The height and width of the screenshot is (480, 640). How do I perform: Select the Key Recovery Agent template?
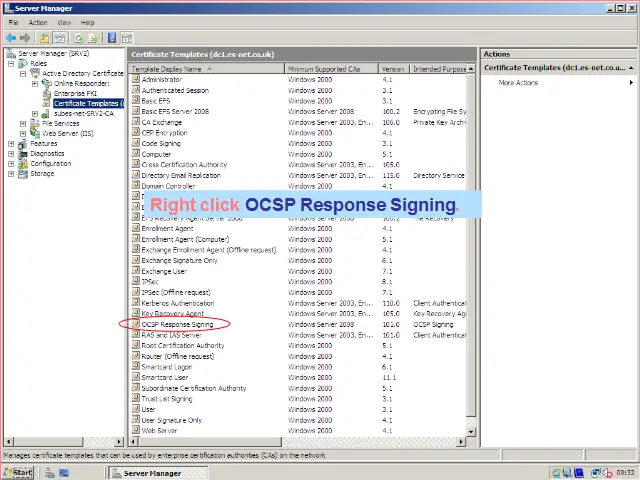(172, 313)
